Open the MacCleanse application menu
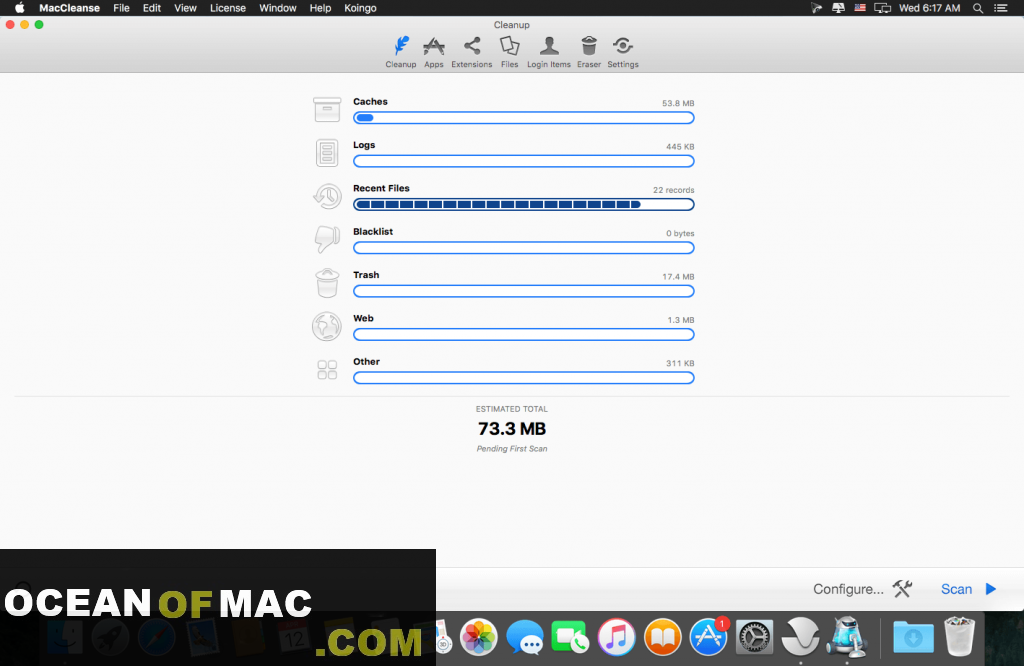This screenshot has height=666, width=1024. (x=69, y=8)
